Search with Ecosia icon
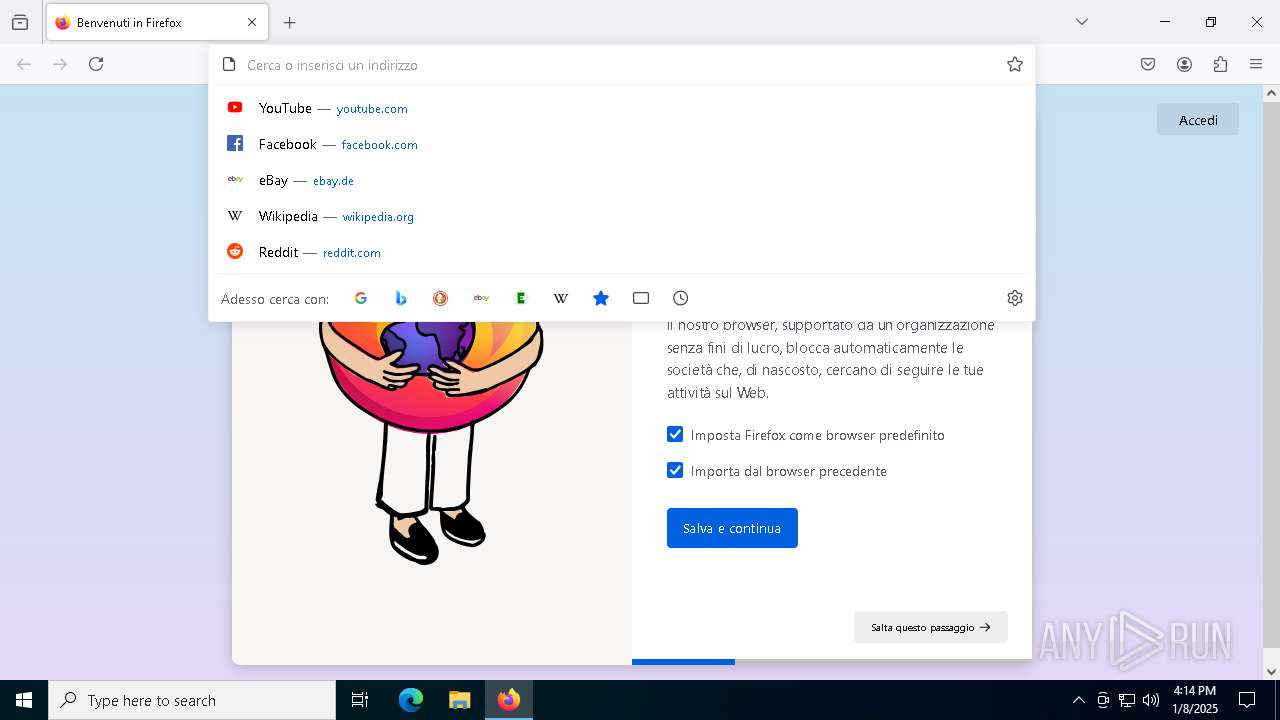1280x720 pixels. [521, 298]
